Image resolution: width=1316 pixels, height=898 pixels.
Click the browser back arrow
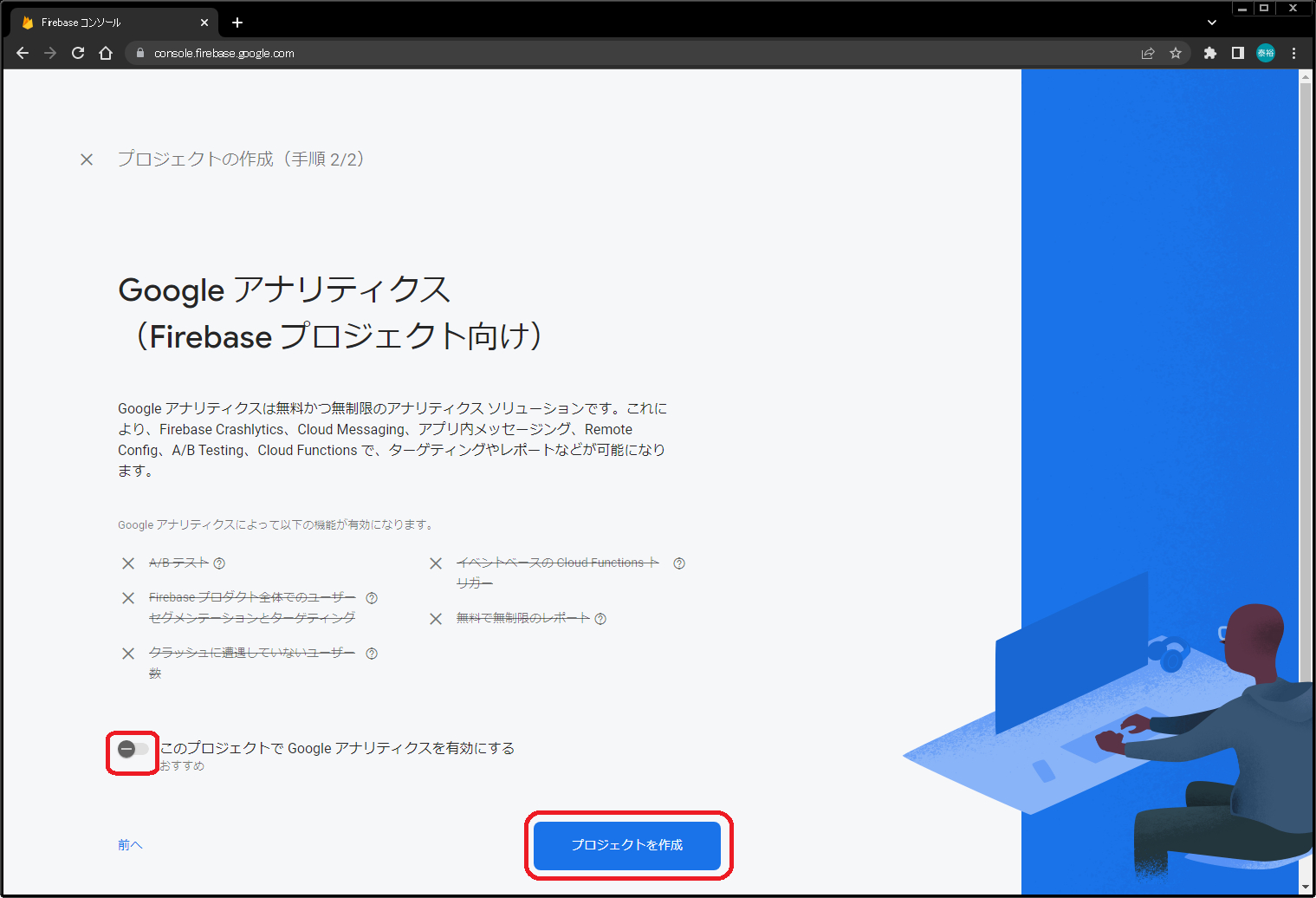click(x=23, y=53)
